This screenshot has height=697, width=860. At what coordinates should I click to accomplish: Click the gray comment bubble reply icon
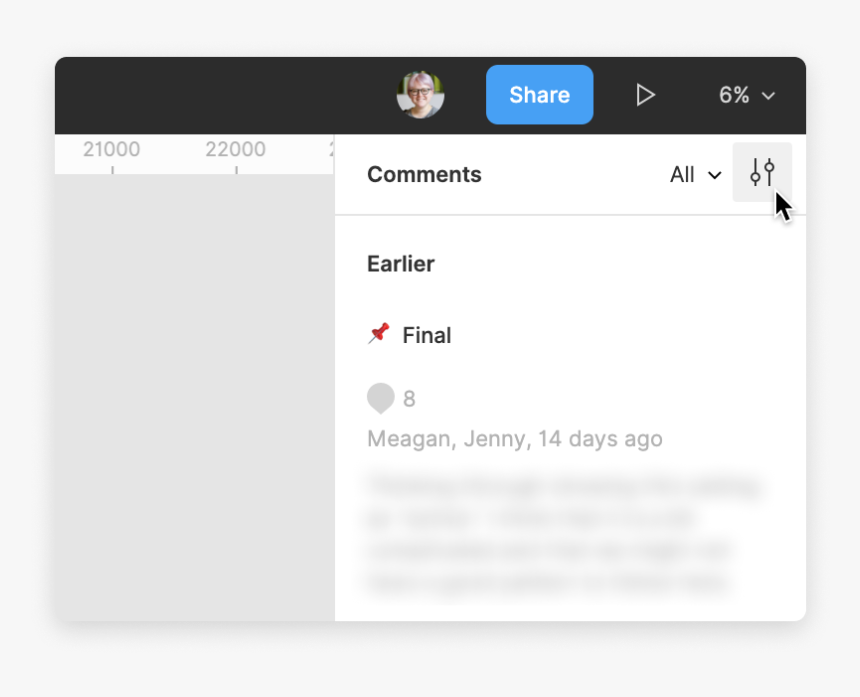[381, 398]
